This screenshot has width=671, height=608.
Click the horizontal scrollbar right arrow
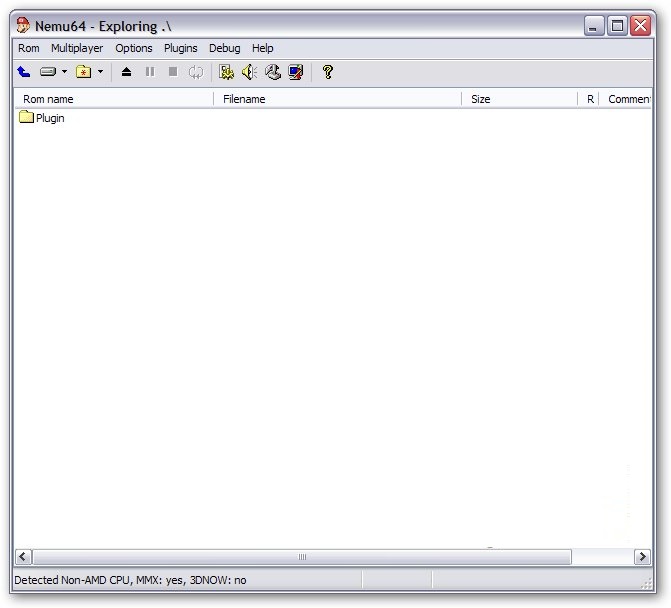[642, 557]
